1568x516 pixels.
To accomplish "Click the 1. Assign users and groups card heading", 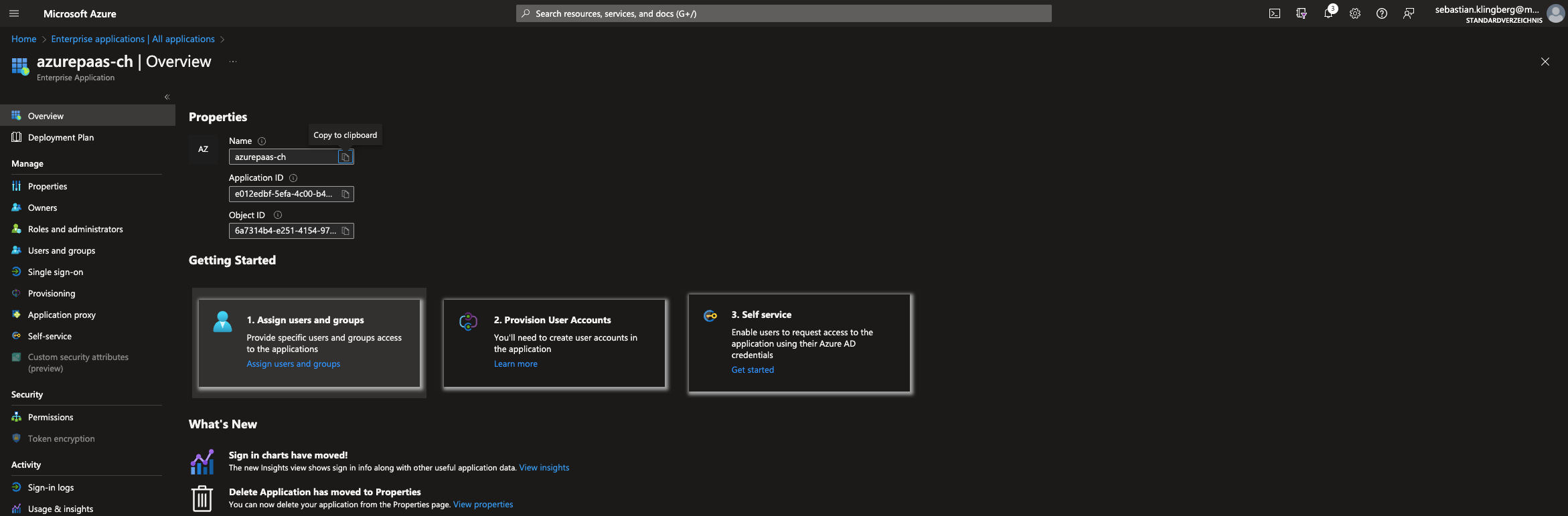I will click(305, 320).
